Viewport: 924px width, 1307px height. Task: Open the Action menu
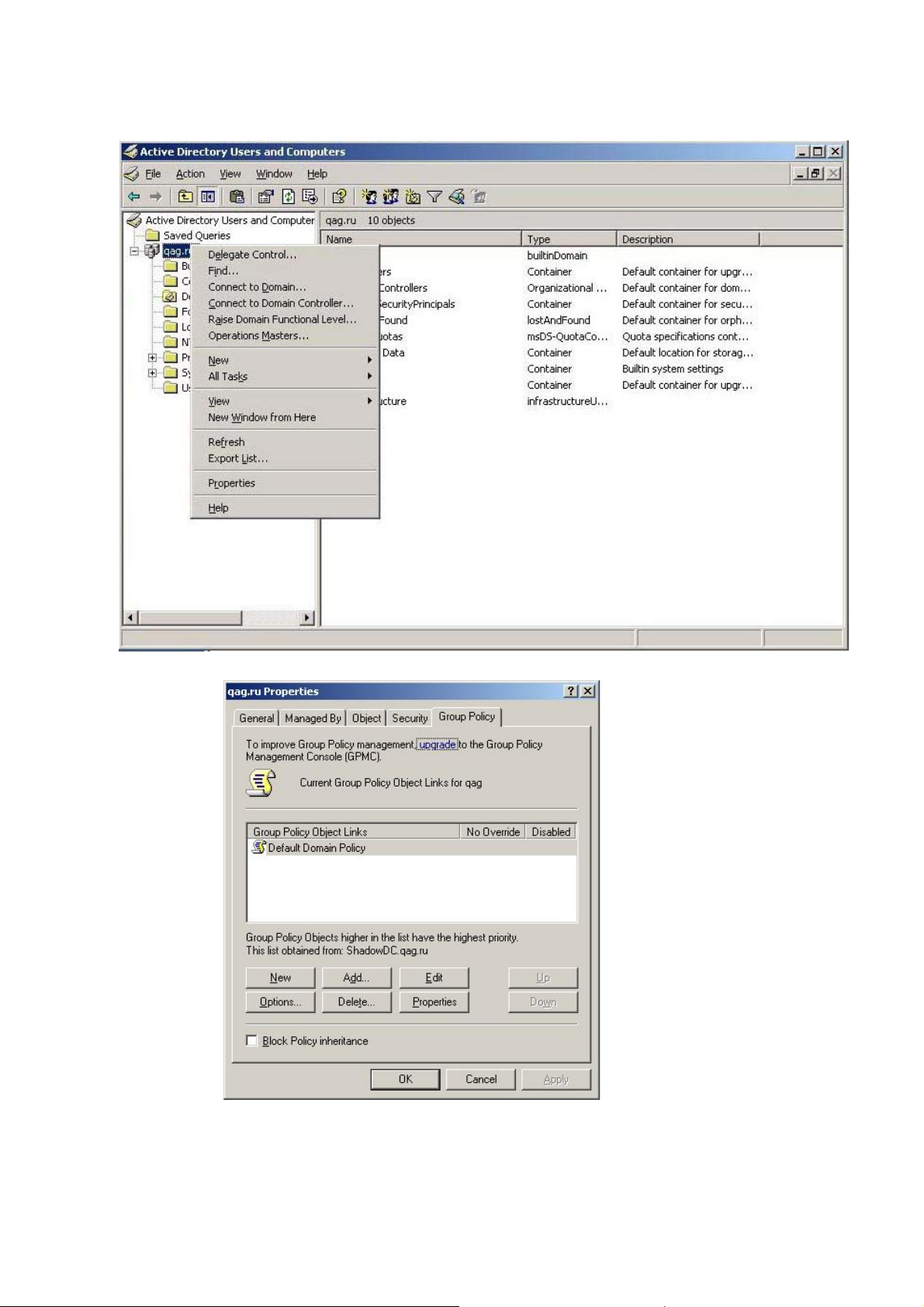point(190,174)
